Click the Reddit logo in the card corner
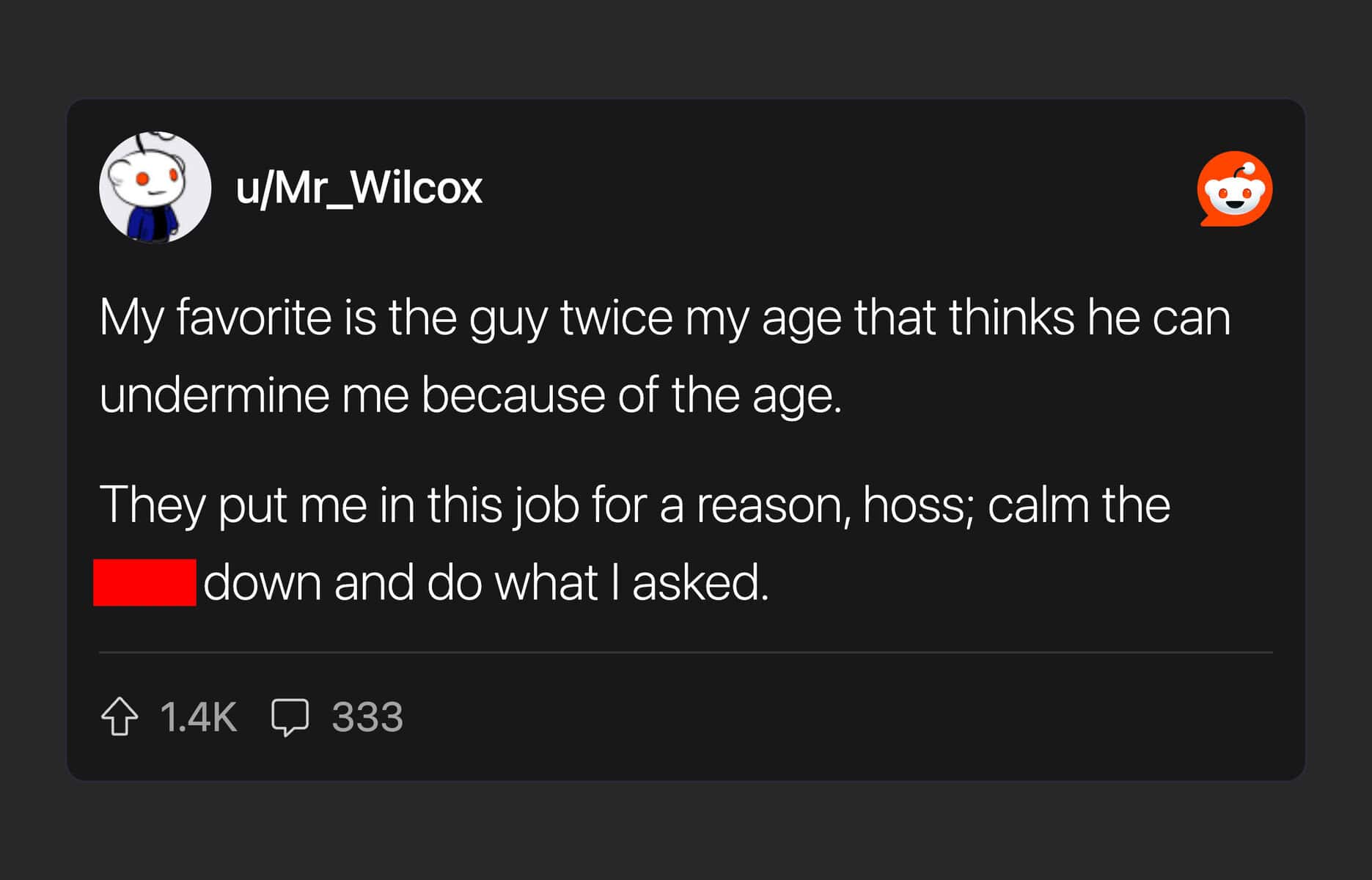 coord(1235,189)
